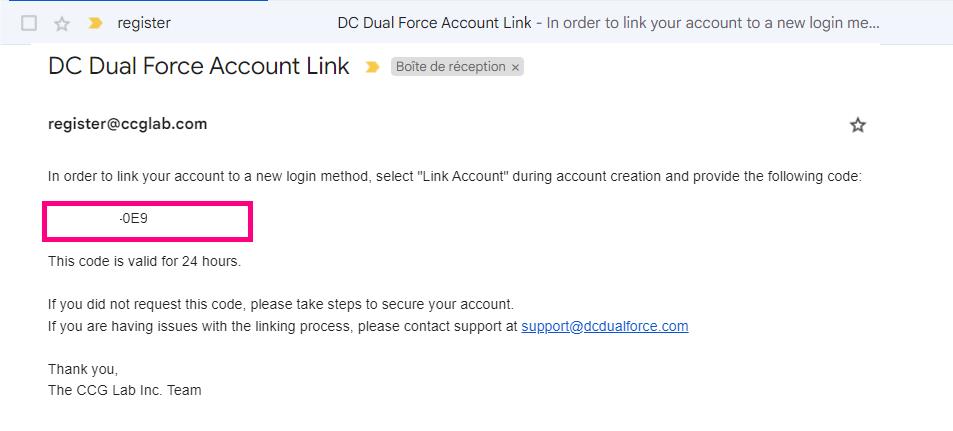The height and width of the screenshot is (431, 953).
Task: Click the sender name register in the inbox row
Action: (144, 23)
